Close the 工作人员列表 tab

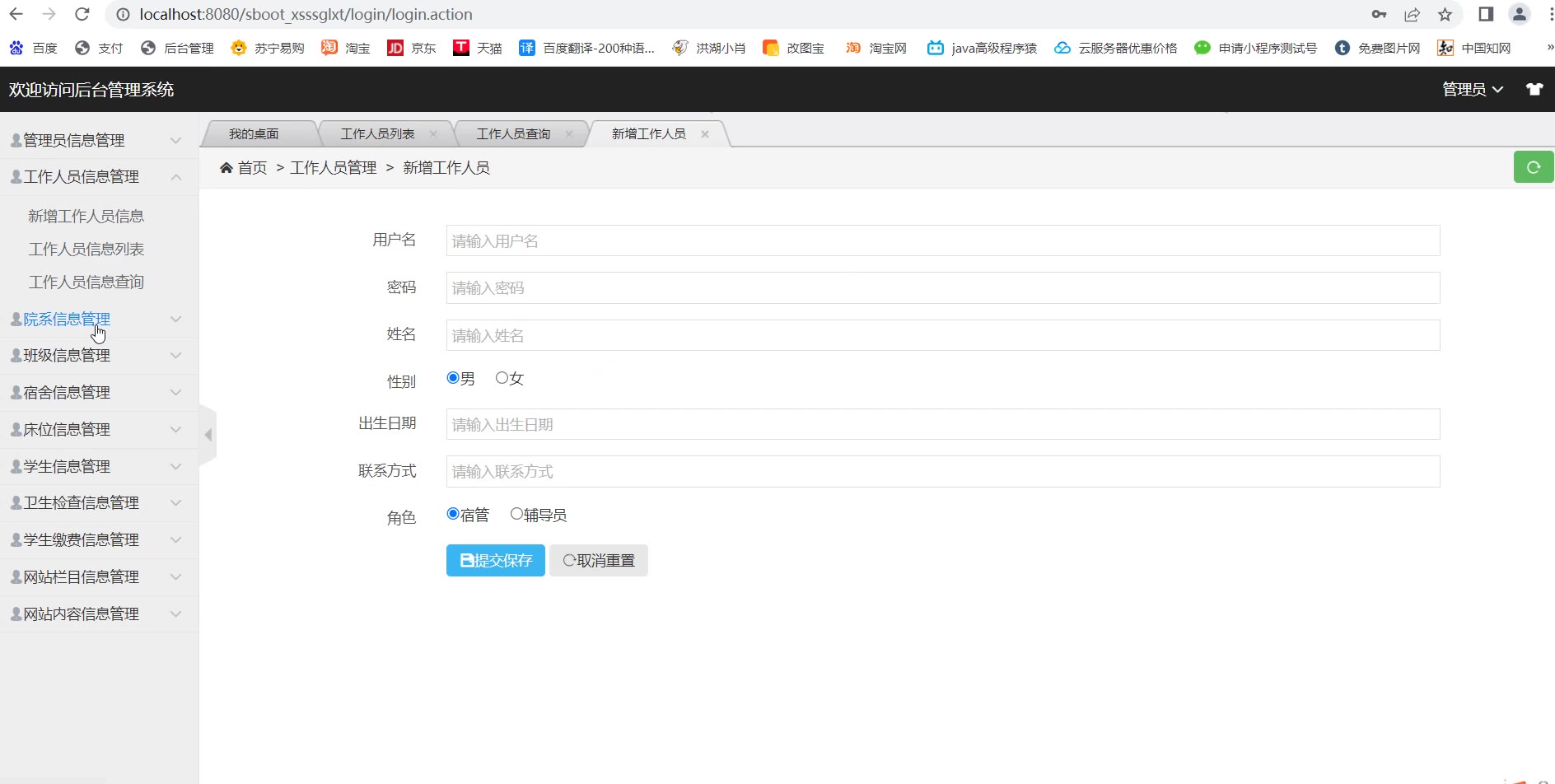433,134
